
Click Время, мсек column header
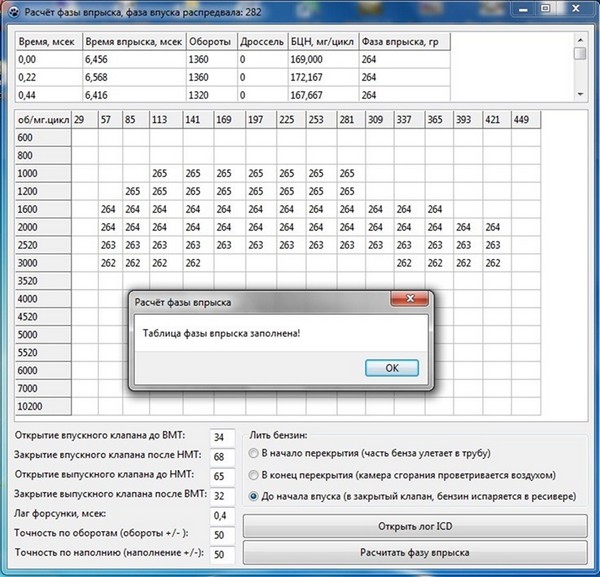click(49, 42)
